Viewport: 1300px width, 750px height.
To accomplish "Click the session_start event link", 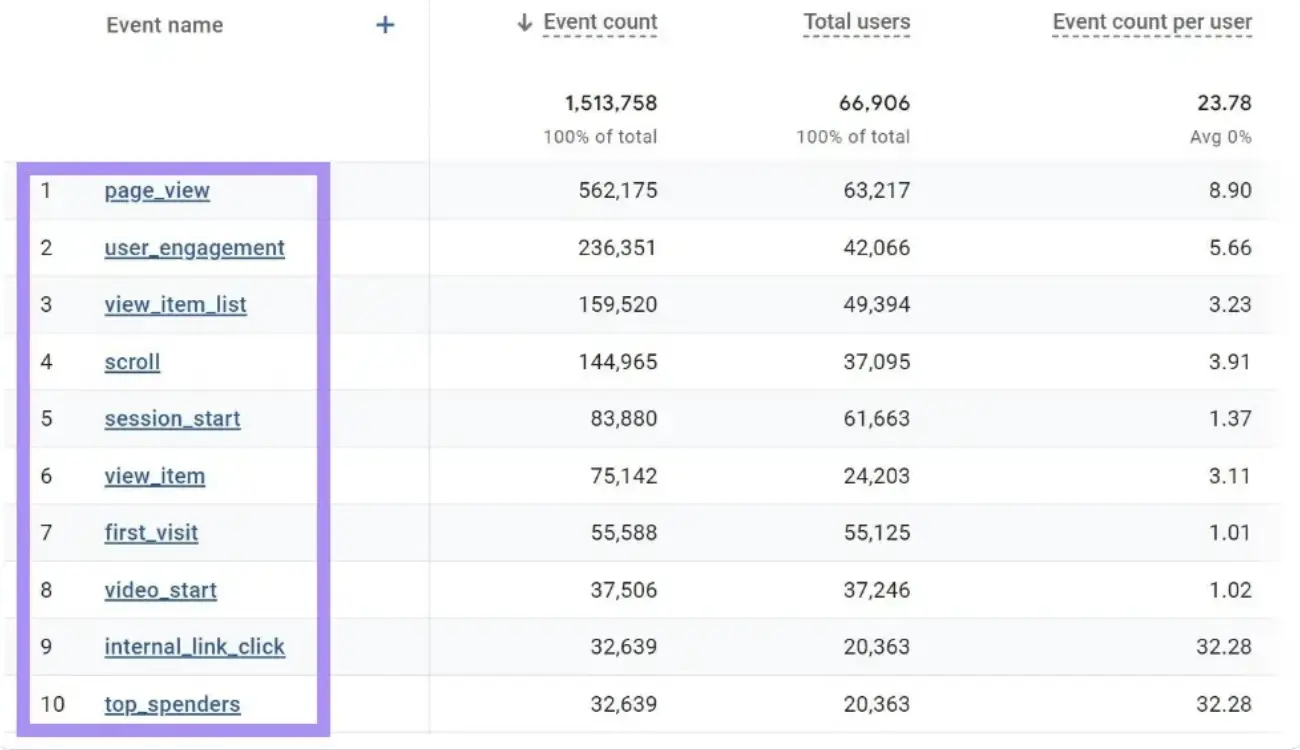I will (172, 419).
